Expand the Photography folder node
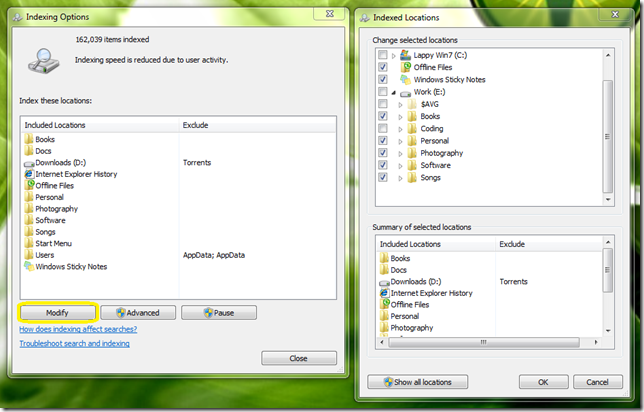 point(400,154)
